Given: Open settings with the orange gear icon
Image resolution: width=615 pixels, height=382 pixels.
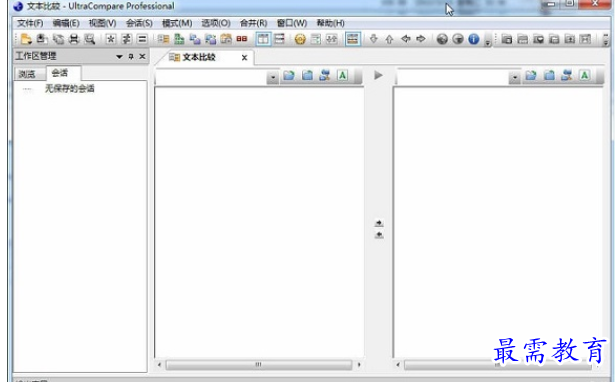Looking at the screenshot, I should coord(300,39).
